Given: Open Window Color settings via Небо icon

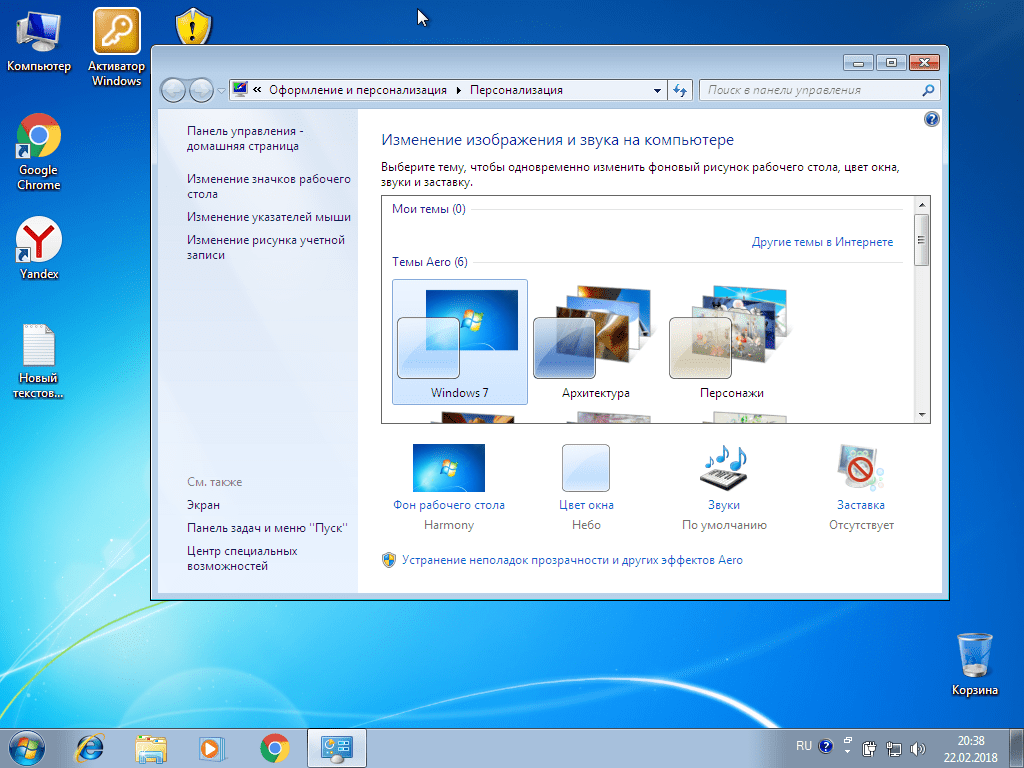Looking at the screenshot, I should click(x=585, y=467).
